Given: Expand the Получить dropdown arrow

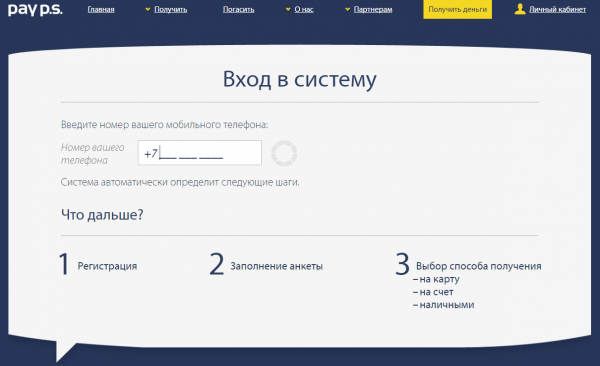Looking at the screenshot, I should point(148,9).
